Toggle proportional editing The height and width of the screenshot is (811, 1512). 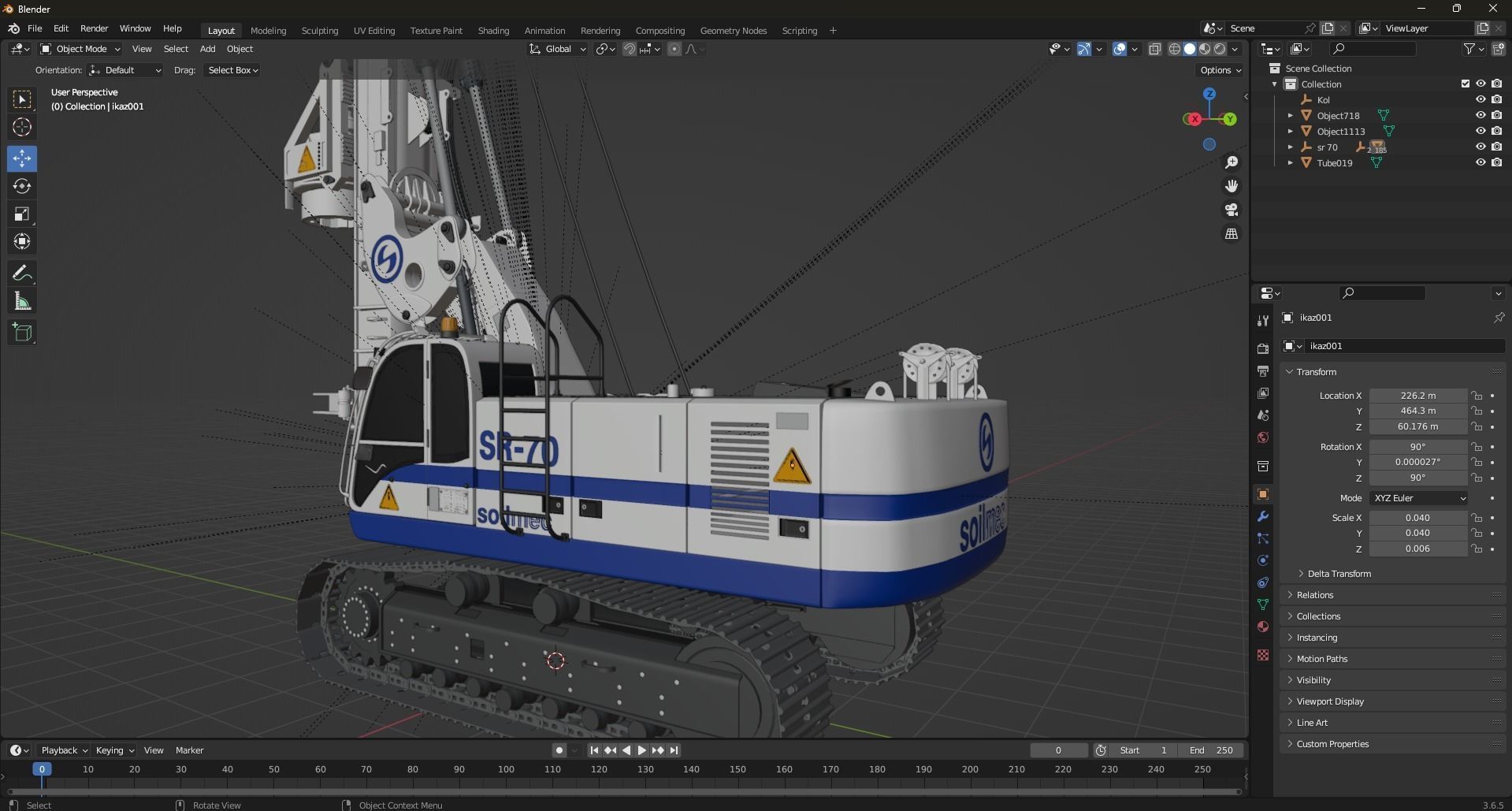pos(674,49)
